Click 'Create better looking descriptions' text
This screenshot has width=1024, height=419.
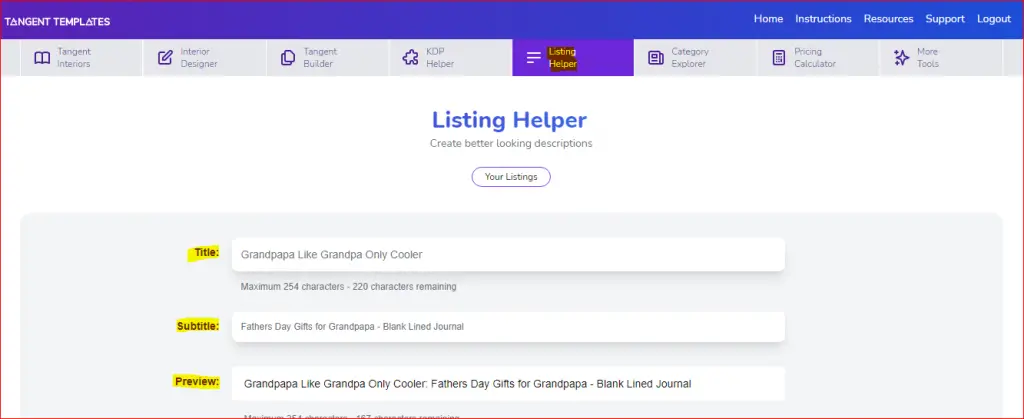click(x=511, y=144)
